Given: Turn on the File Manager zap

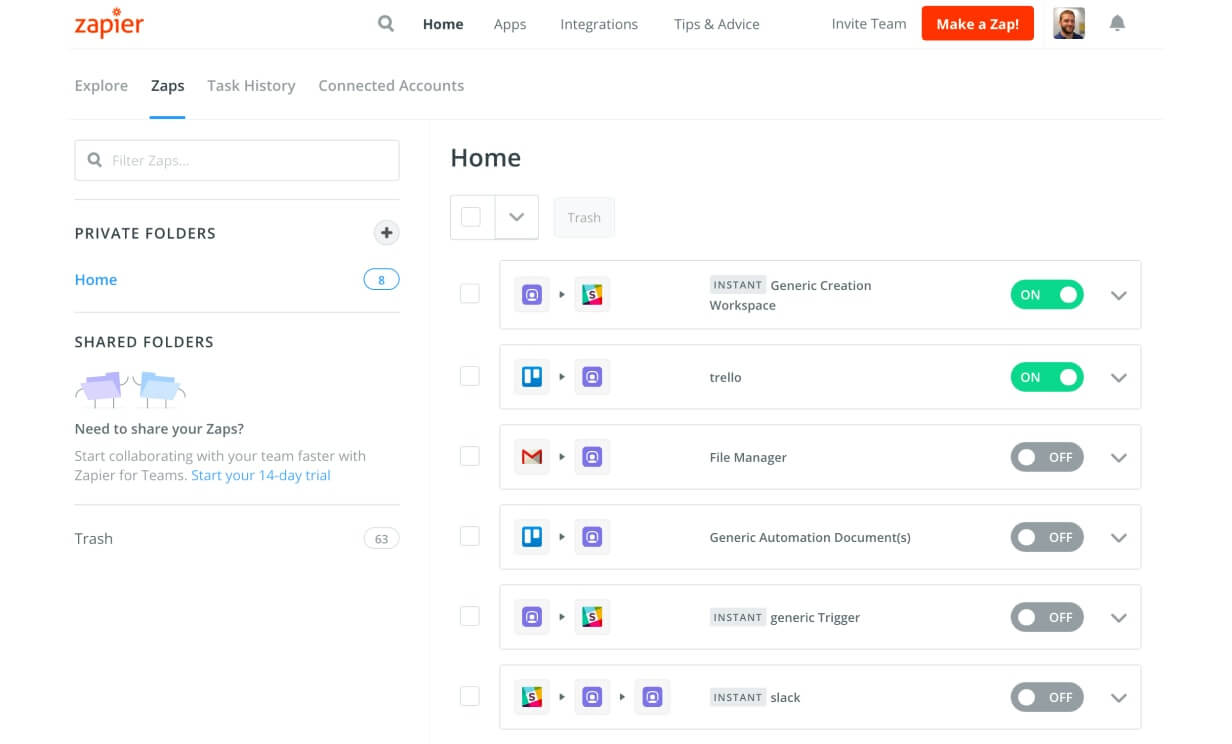Looking at the screenshot, I should (1047, 457).
